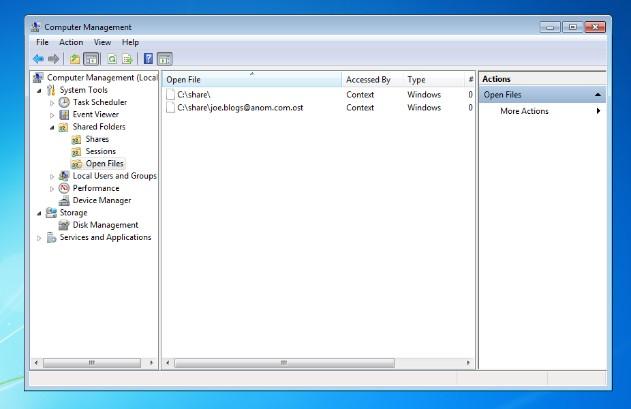The height and width of the screenshot is (409, 631).
Task: Click the Storage icon in tree
Action: pyautogui.click(x=51, y=213)
